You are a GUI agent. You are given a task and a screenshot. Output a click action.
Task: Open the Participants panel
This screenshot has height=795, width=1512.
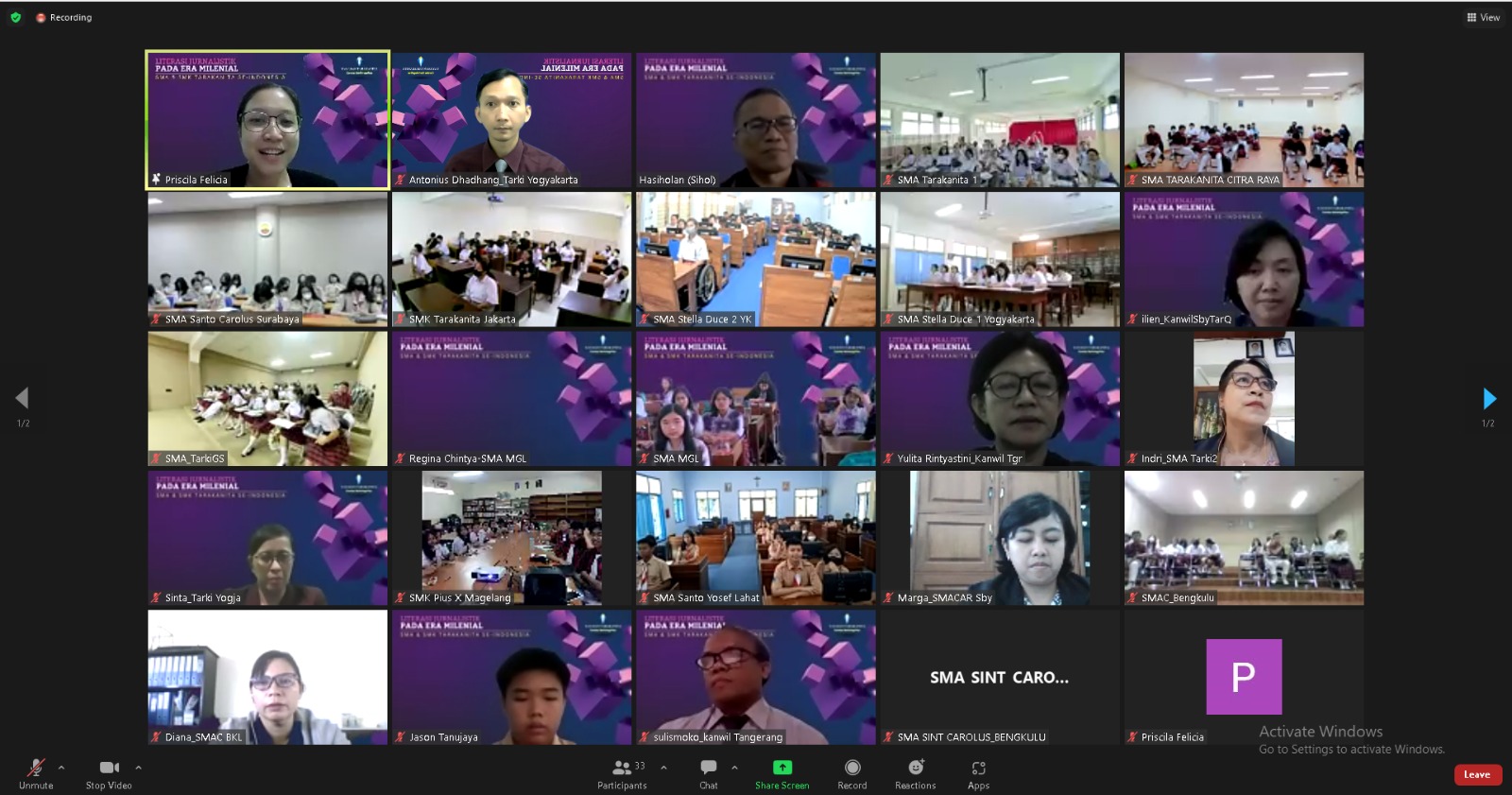coord(622,769)
